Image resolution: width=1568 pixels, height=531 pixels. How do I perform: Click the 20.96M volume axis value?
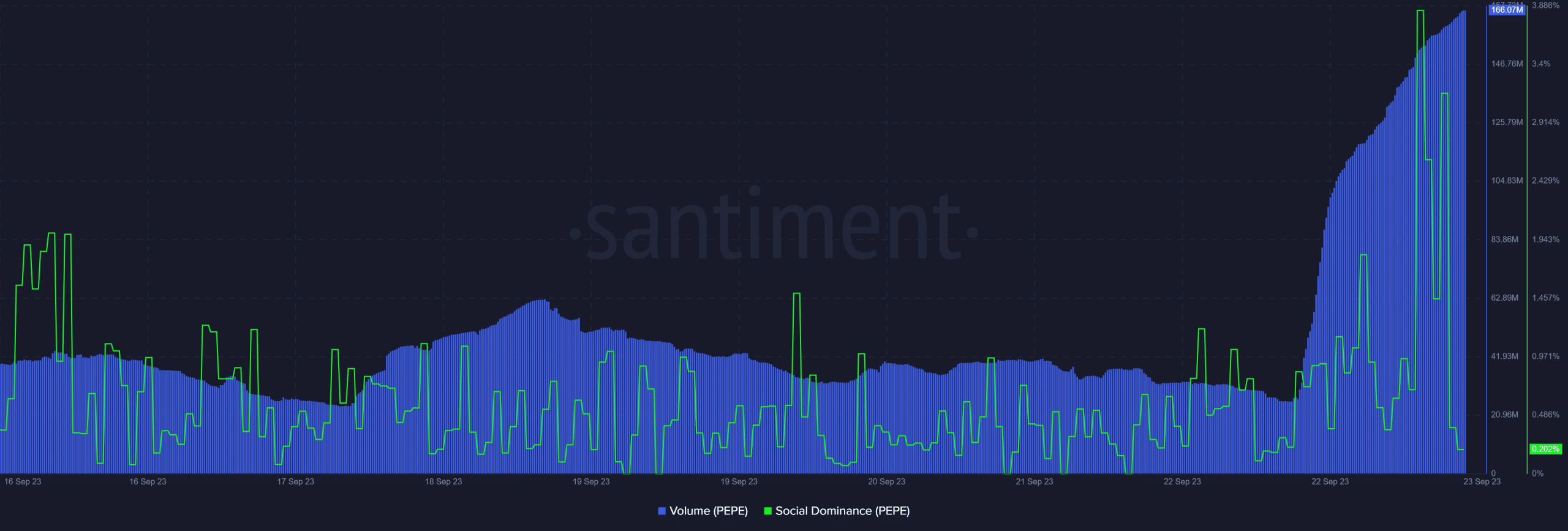pos(1505,415)
